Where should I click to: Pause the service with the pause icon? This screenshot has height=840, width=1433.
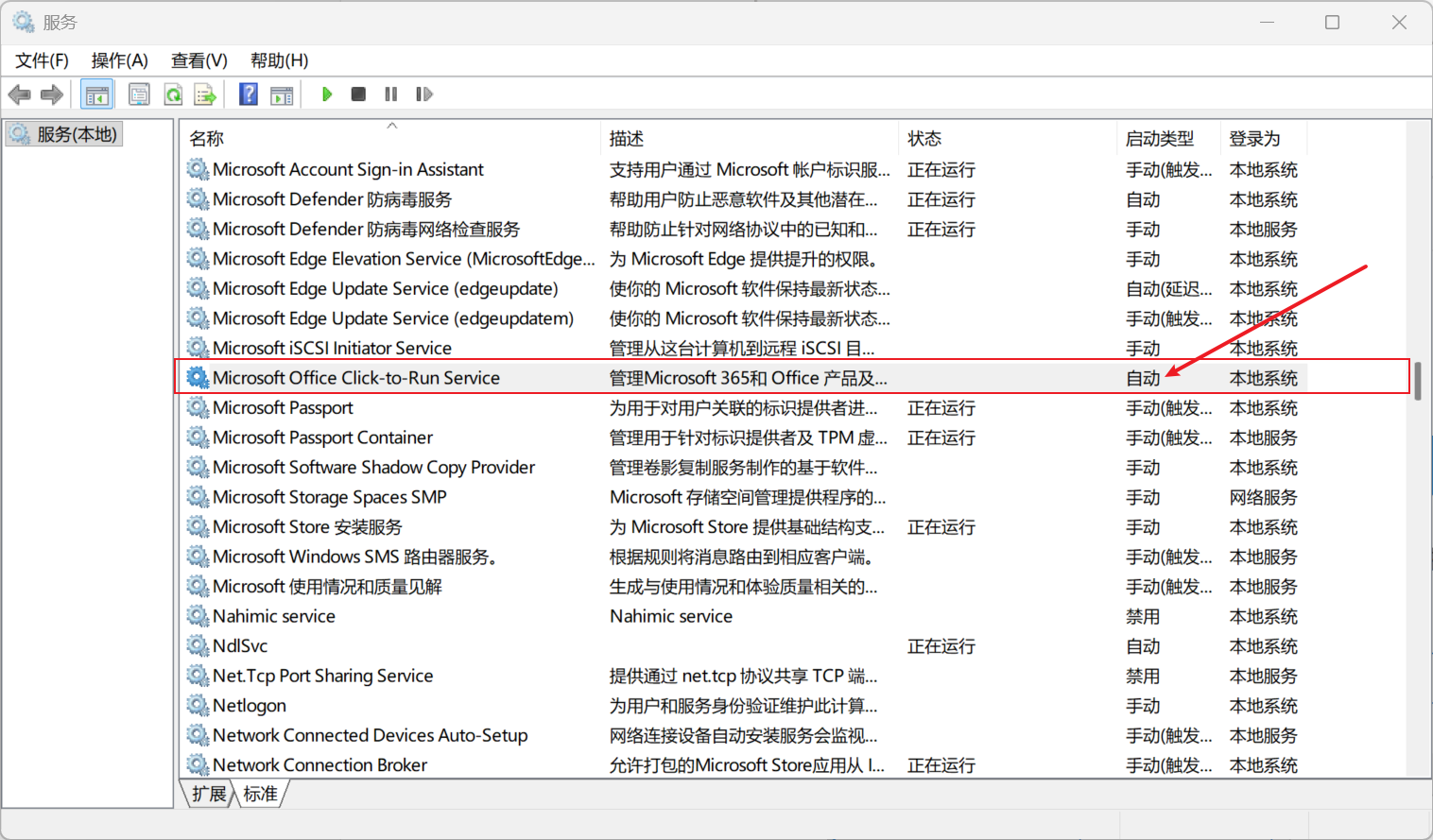pyautogui.click(x=391, y=94)
